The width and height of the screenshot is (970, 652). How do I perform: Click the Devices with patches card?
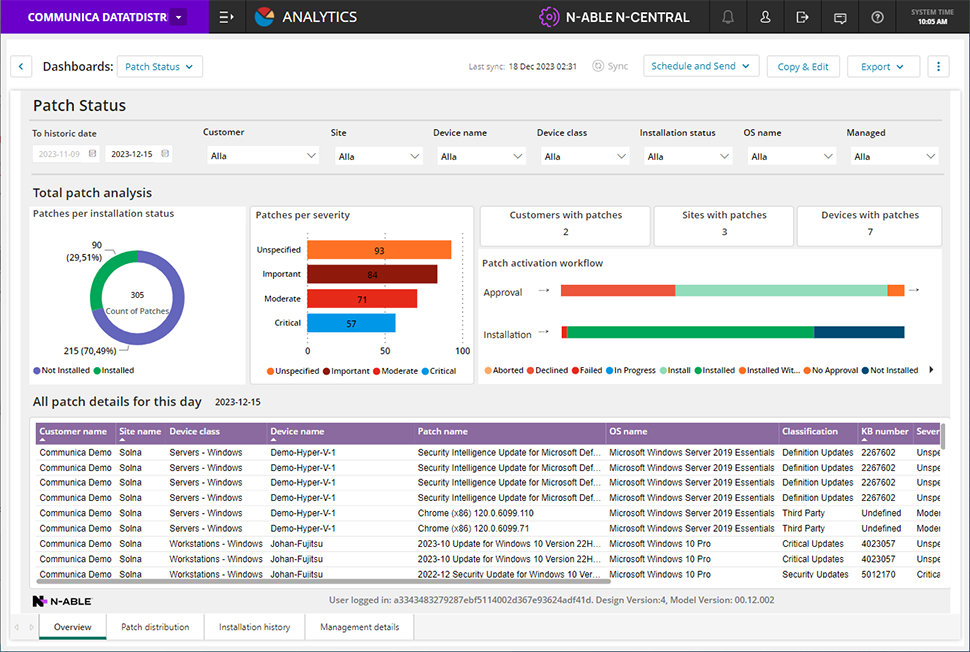tap(870, 224)
